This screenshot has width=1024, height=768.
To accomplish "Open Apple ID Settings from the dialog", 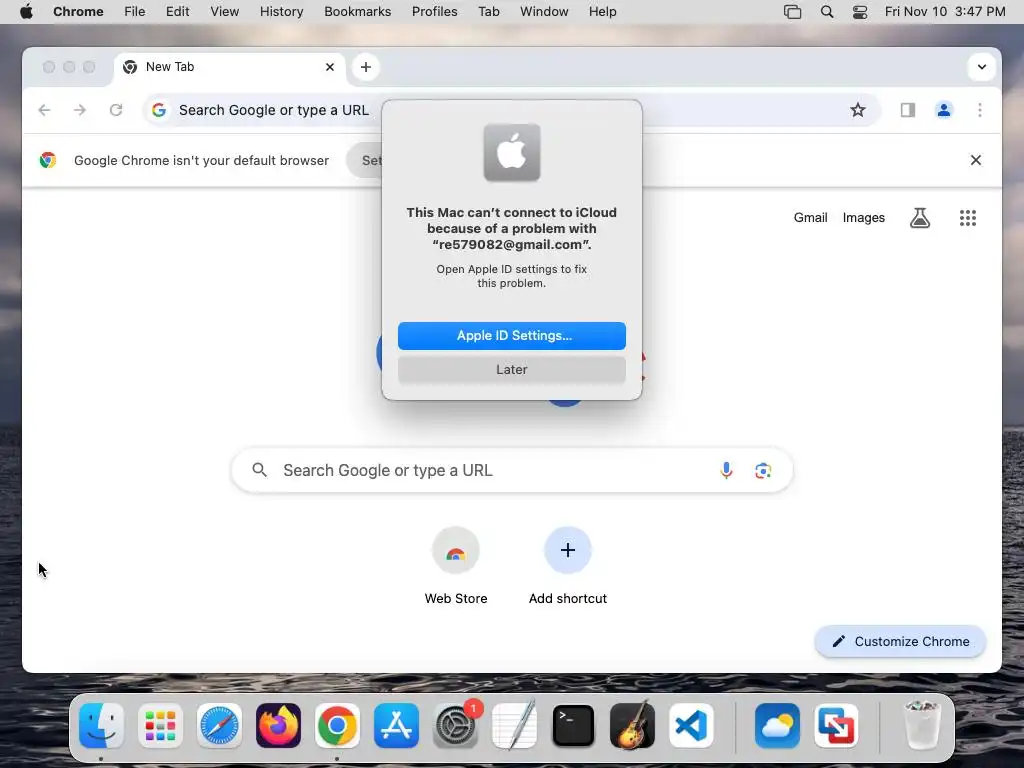I will 511,336.
